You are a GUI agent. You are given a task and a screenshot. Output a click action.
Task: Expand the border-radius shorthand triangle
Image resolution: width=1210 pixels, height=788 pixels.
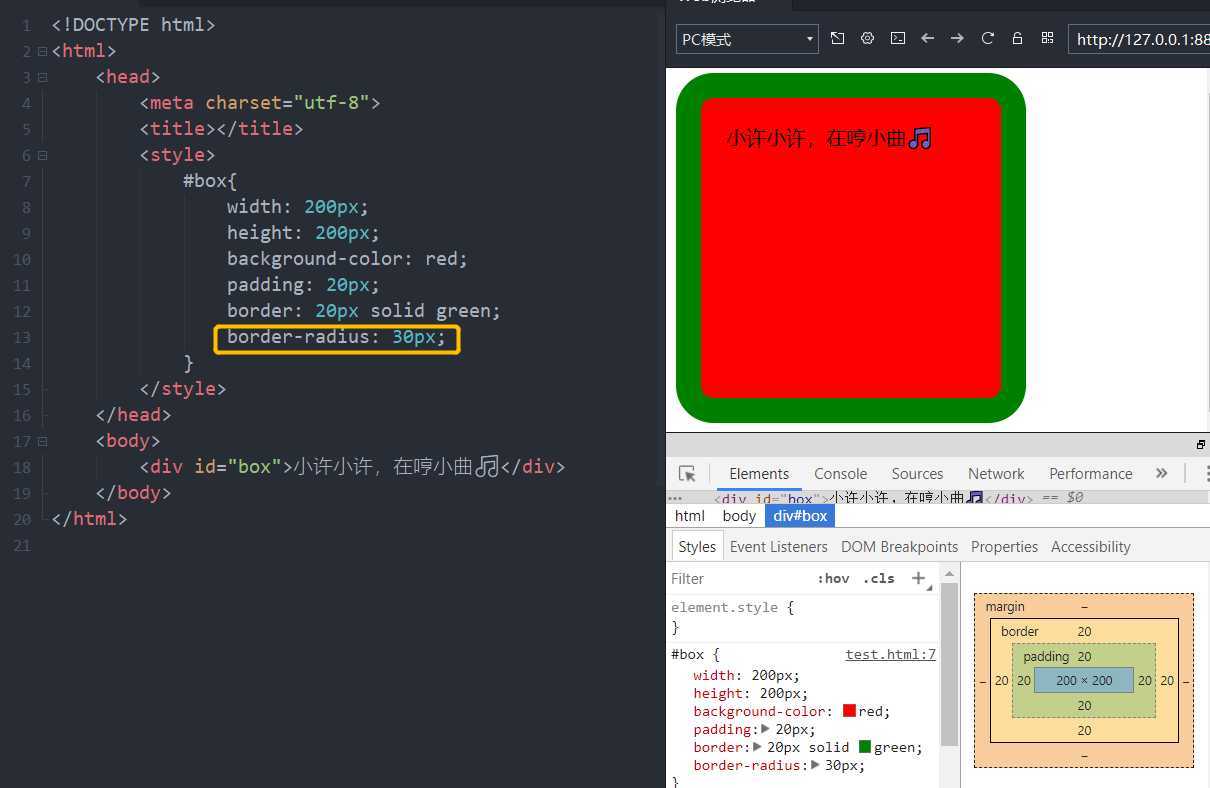[x=815, y=765]
